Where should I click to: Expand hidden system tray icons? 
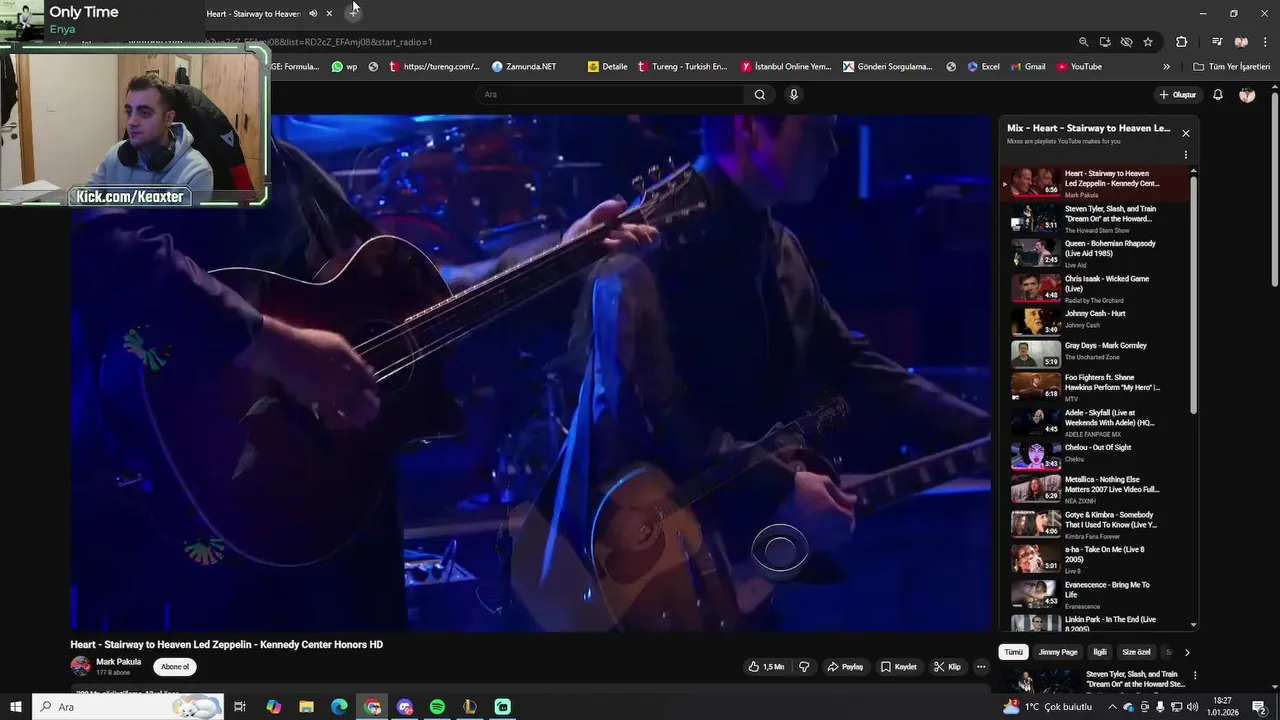[x=1112, y=707]
